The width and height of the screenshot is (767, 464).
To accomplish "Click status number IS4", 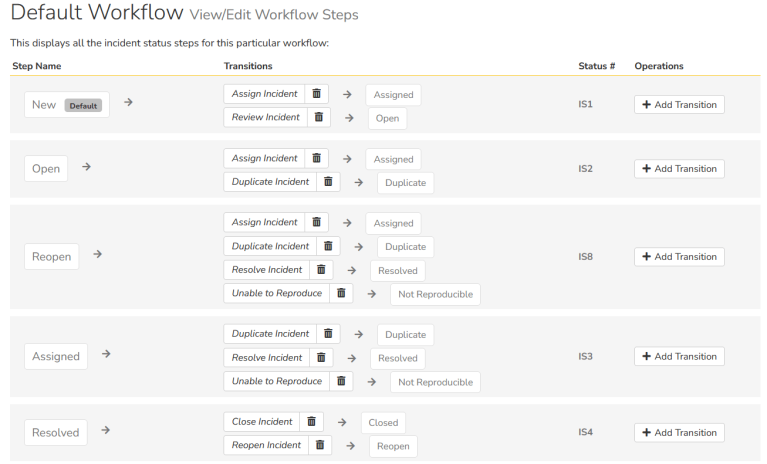I will pos(586,432).
